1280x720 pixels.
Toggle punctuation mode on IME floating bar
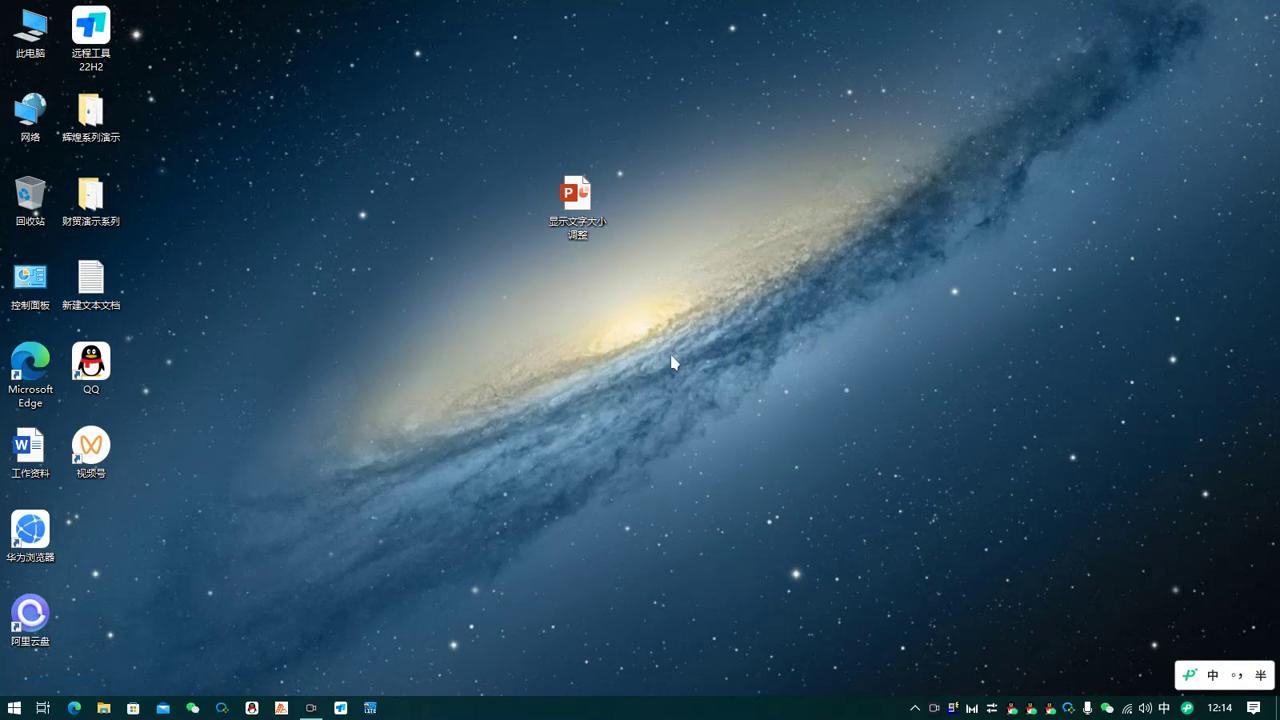point(1237,676)
